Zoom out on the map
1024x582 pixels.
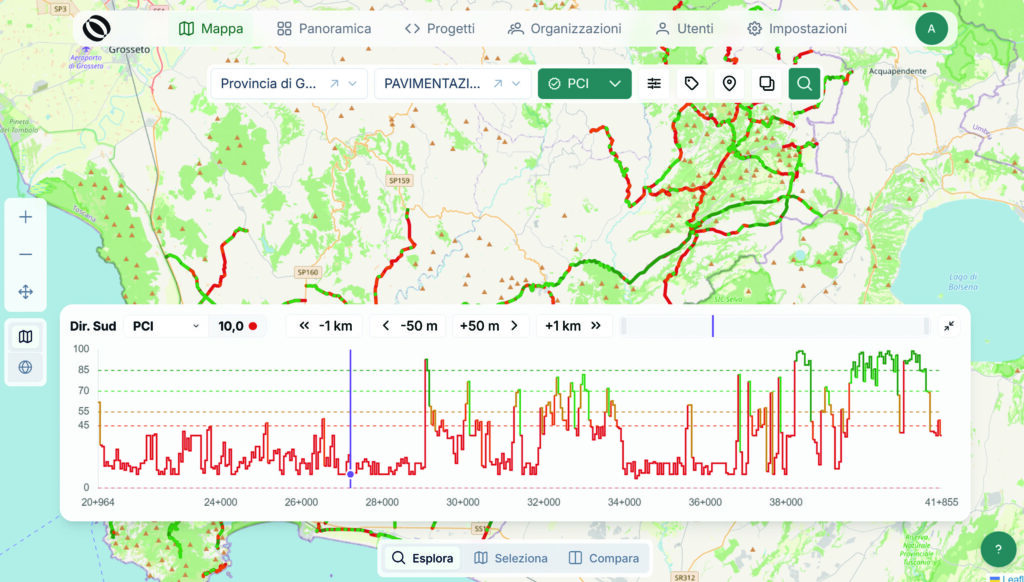(x=25, y=254)
